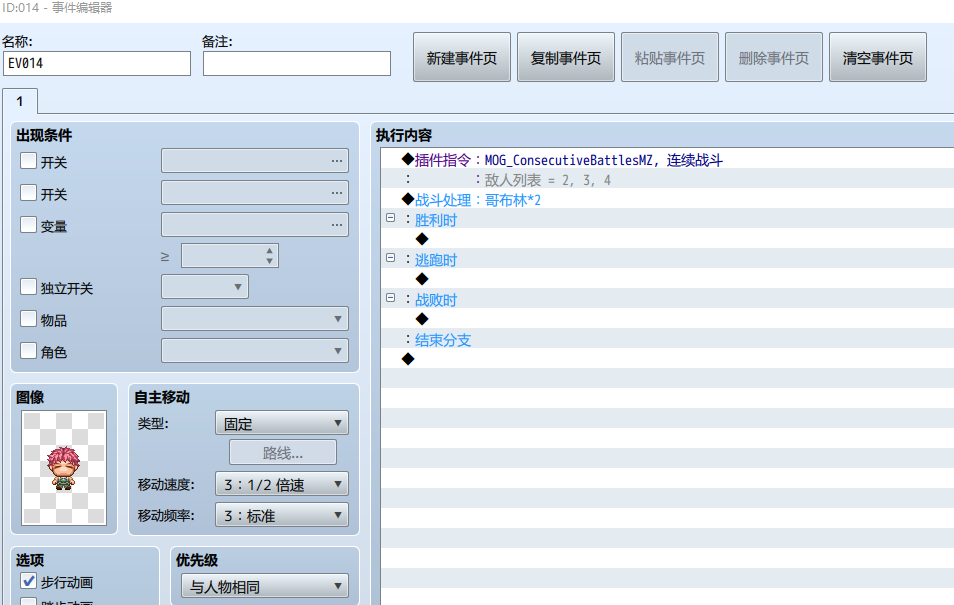Uncheck the 步行动画 option
The image size is (954, 605).
[29, 581]
